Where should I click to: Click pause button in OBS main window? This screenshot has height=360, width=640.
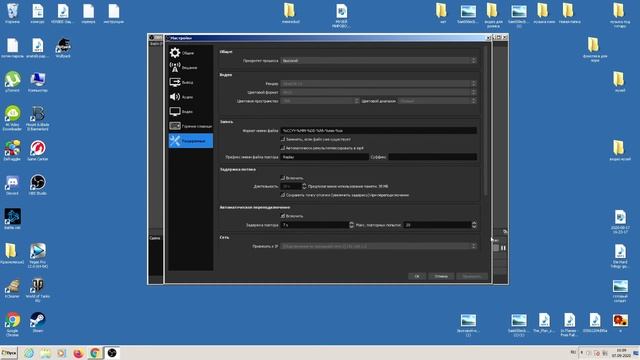pyautogui.click(x=503, y=248)
